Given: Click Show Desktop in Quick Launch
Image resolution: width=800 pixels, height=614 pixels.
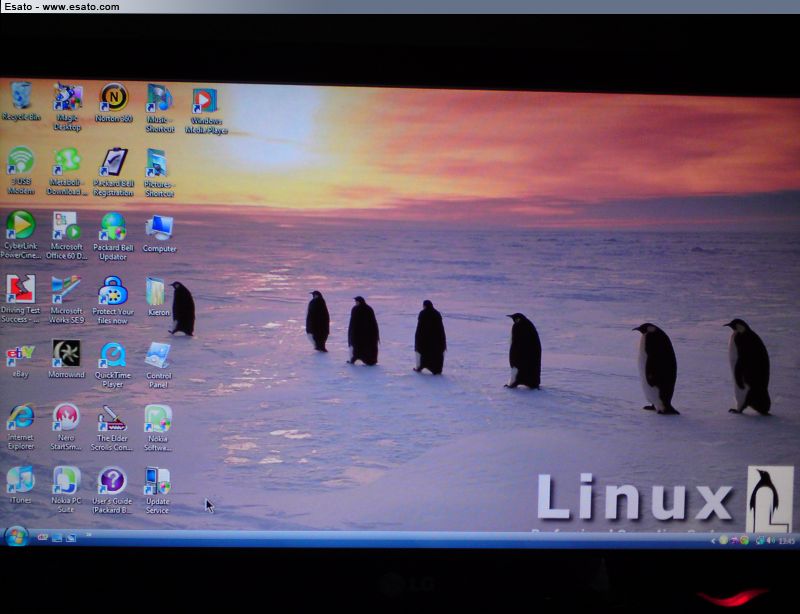Looking at the screenshot, I should tap(57, 537).
